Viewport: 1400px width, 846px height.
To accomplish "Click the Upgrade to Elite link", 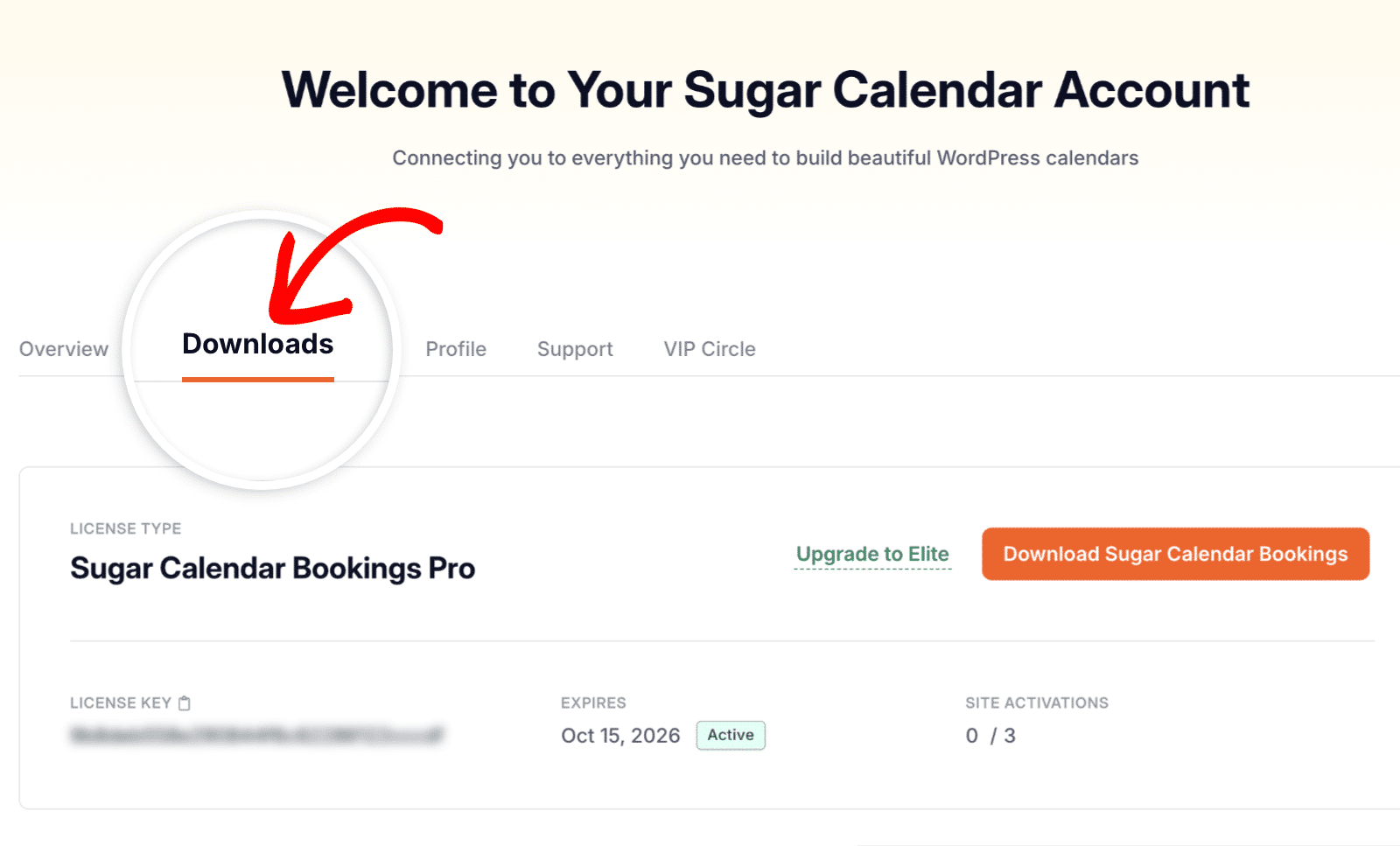I will click(x=872, y=555).
